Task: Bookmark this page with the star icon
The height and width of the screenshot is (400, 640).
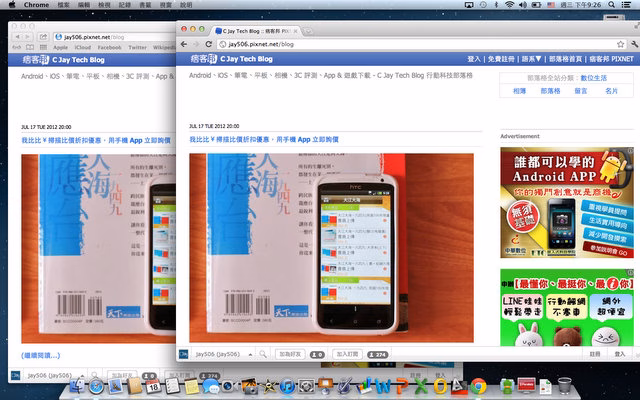Action: coord(620,44)
